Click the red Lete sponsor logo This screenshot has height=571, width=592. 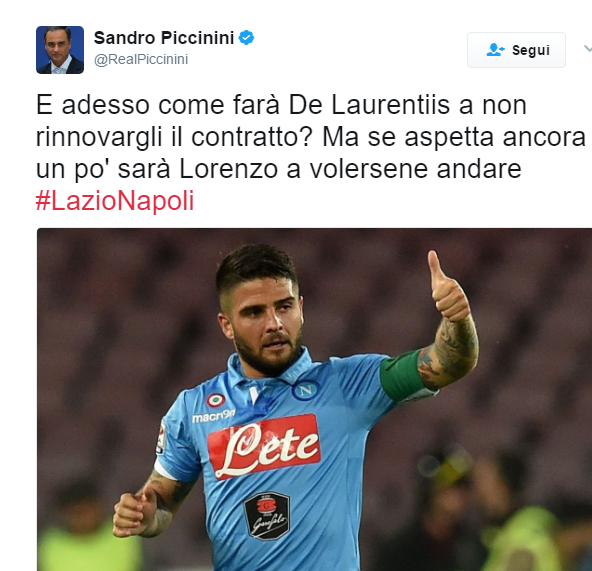[264, 446]
